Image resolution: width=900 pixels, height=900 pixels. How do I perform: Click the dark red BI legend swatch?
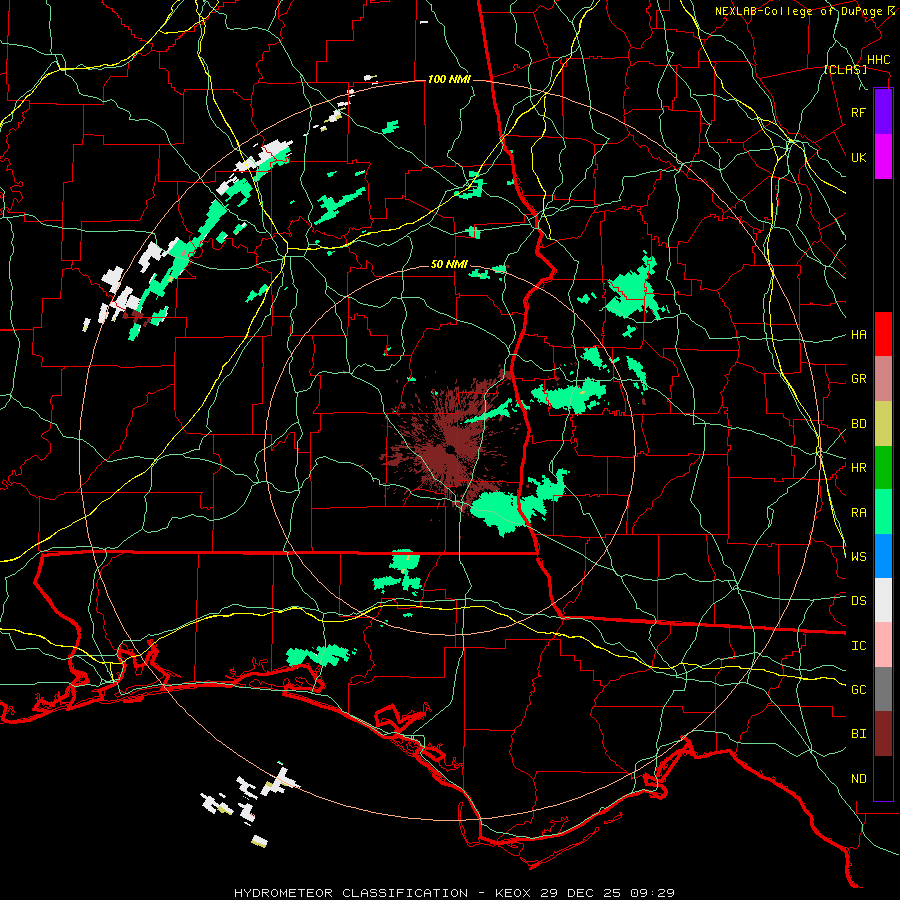883,734
